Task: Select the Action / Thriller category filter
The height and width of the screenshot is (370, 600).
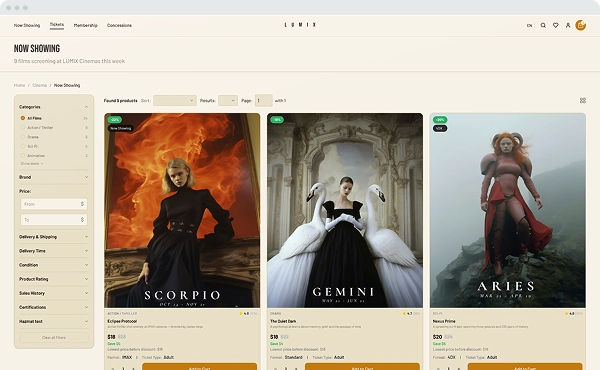Action: 40,128
